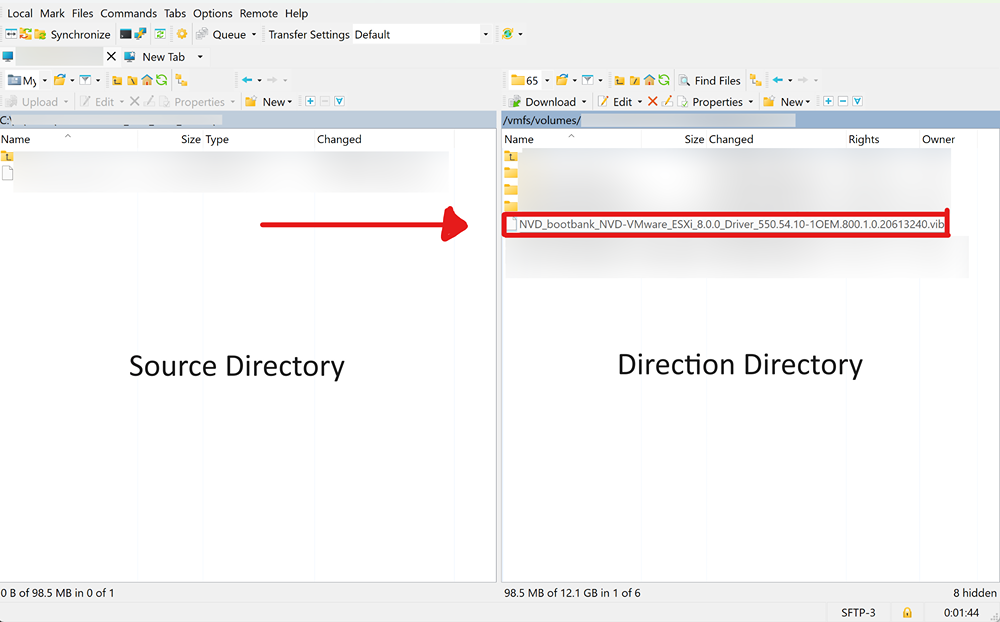Screen dimensions: 1000x622
Task: Click the local panel Refresh icon
Action: click(x=161, y=80)
